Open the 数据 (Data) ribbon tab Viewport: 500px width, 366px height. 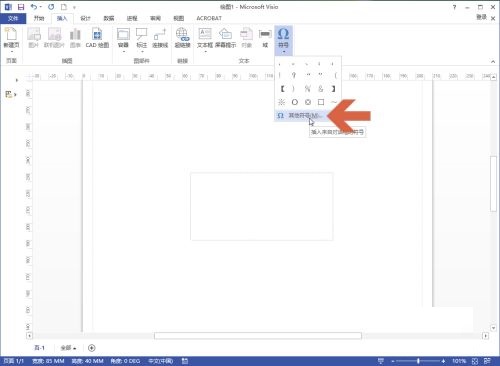(x=109, y=18)
